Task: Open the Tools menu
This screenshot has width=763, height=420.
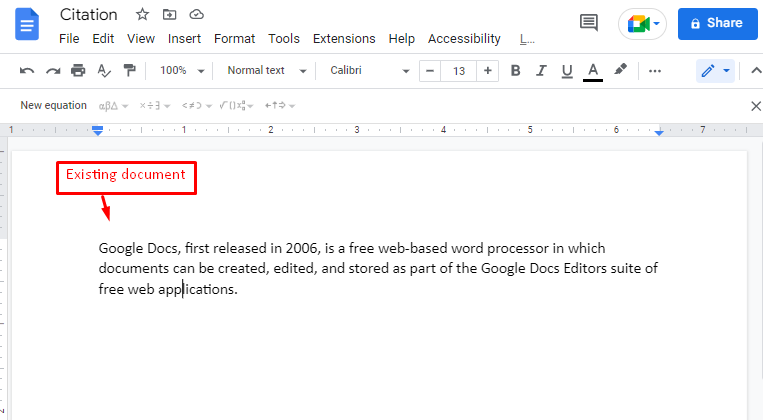Action: pyautogui.click(x=284, y=38)
